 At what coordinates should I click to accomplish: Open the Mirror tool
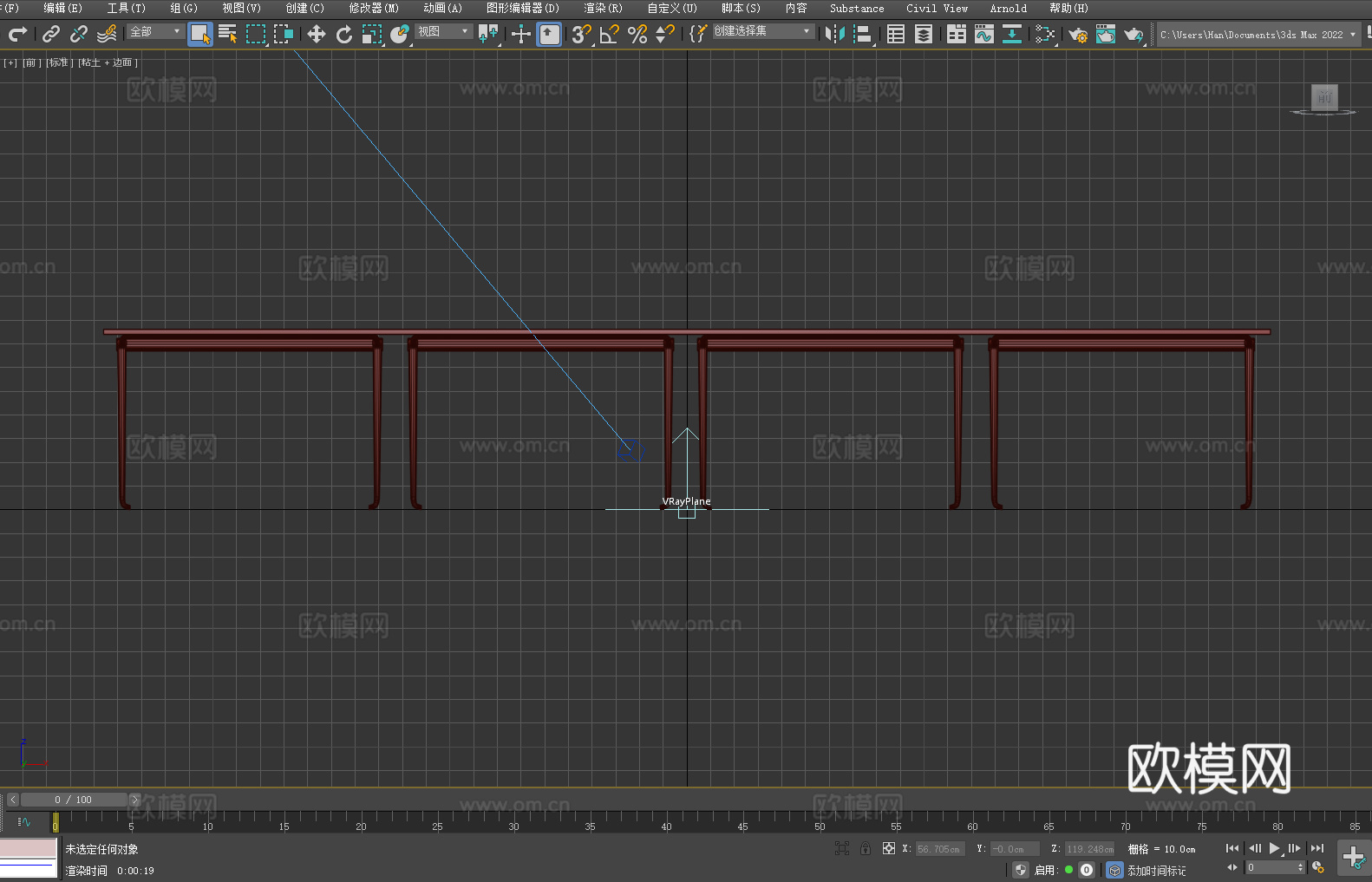coord(834,35)
